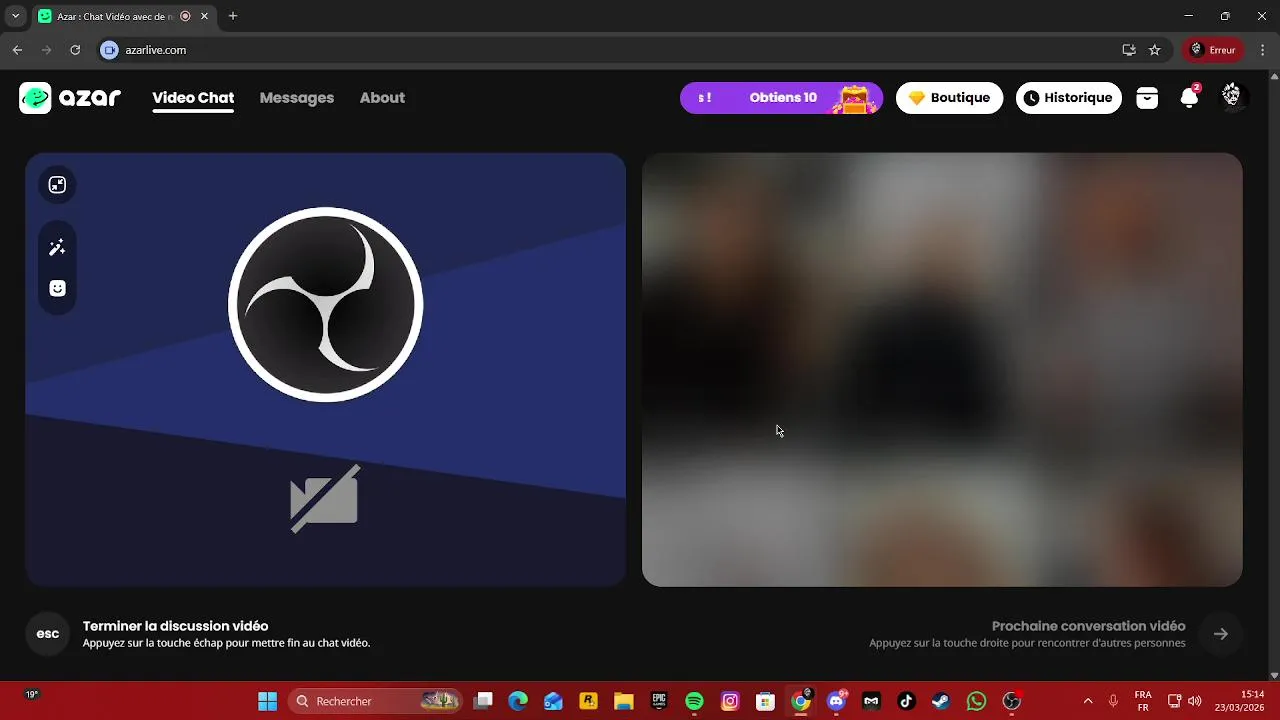
Task: Open Discord from taskbar
Action: tap(836, 701)
